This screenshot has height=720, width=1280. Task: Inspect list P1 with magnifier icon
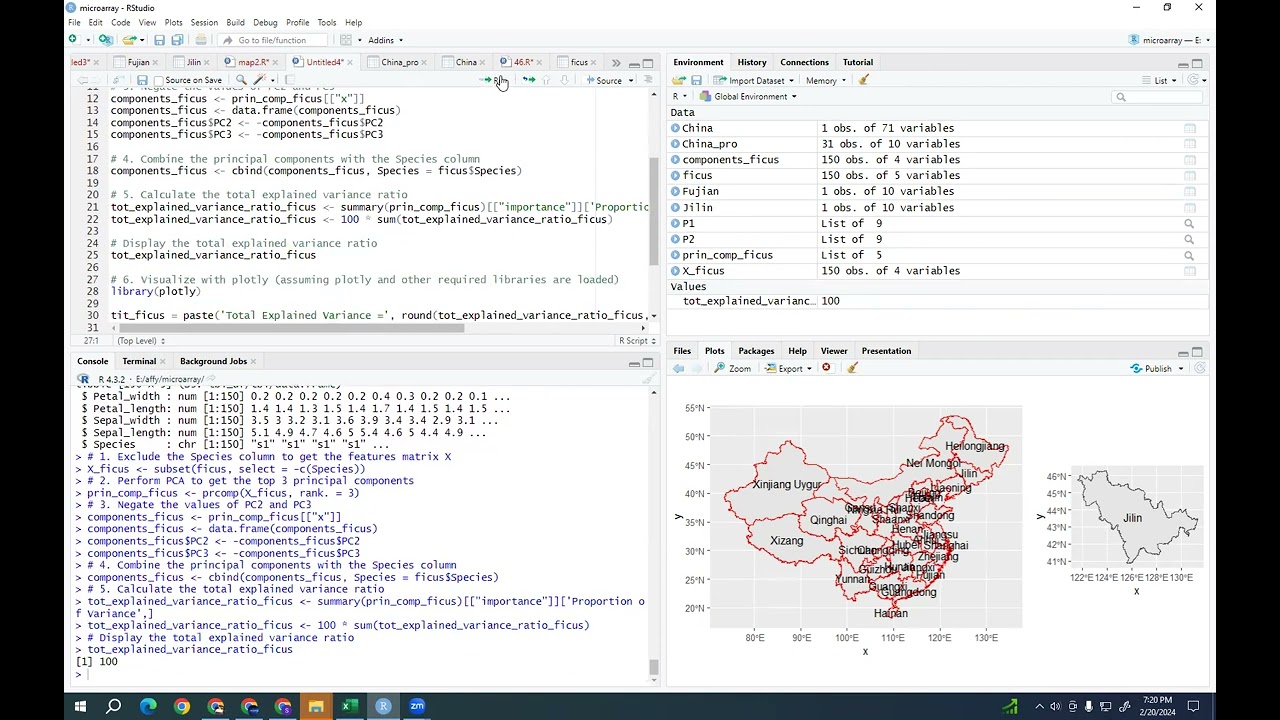[x=1189, y=224]
